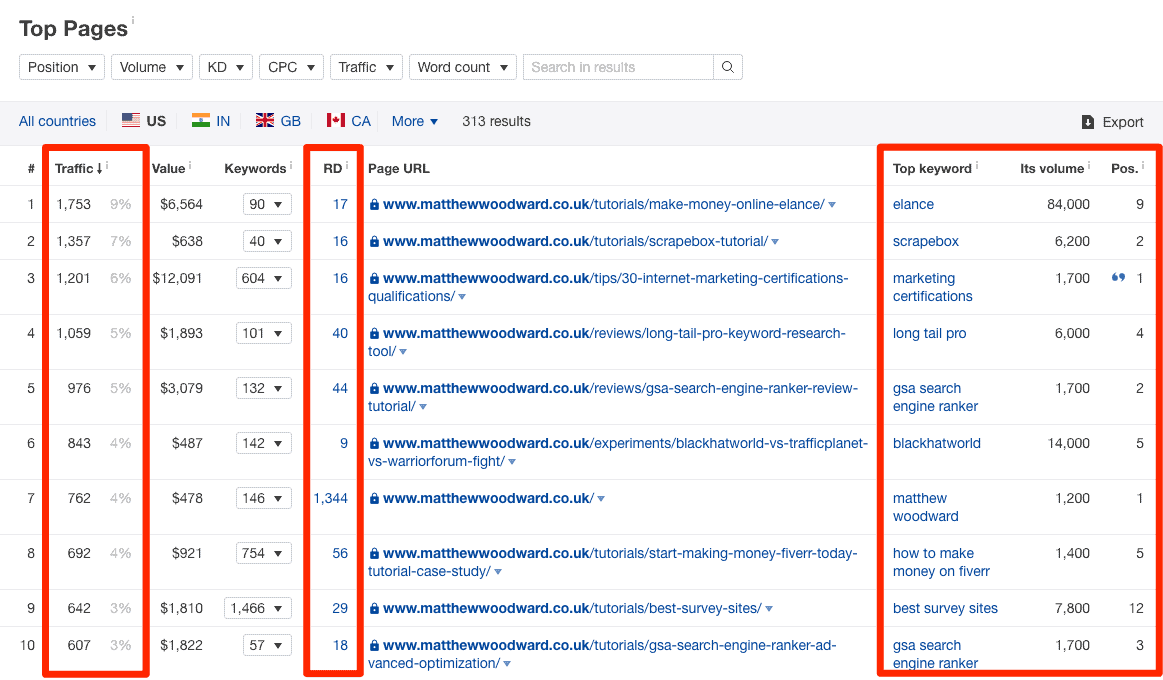
Task: Click the info icon beside the Top Pages title
Action: coord(134,21)
